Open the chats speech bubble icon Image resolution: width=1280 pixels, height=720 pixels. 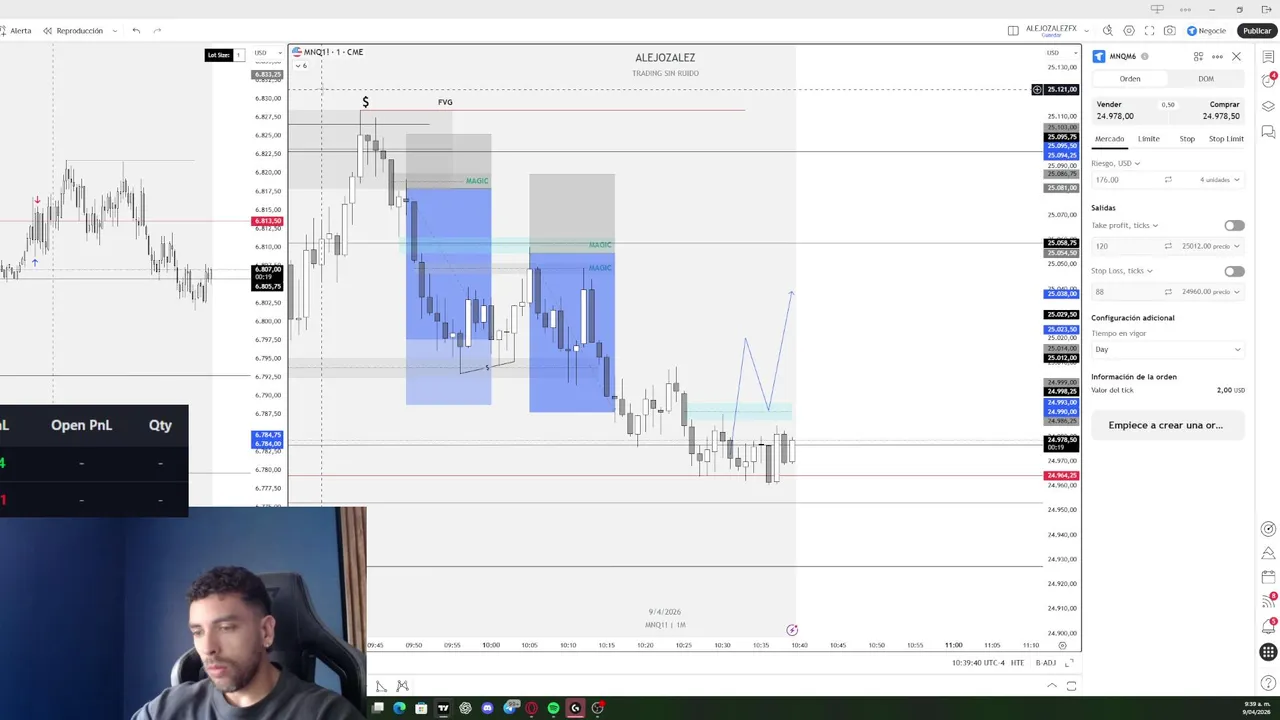pyautogui.click(x=1268, y=131)
